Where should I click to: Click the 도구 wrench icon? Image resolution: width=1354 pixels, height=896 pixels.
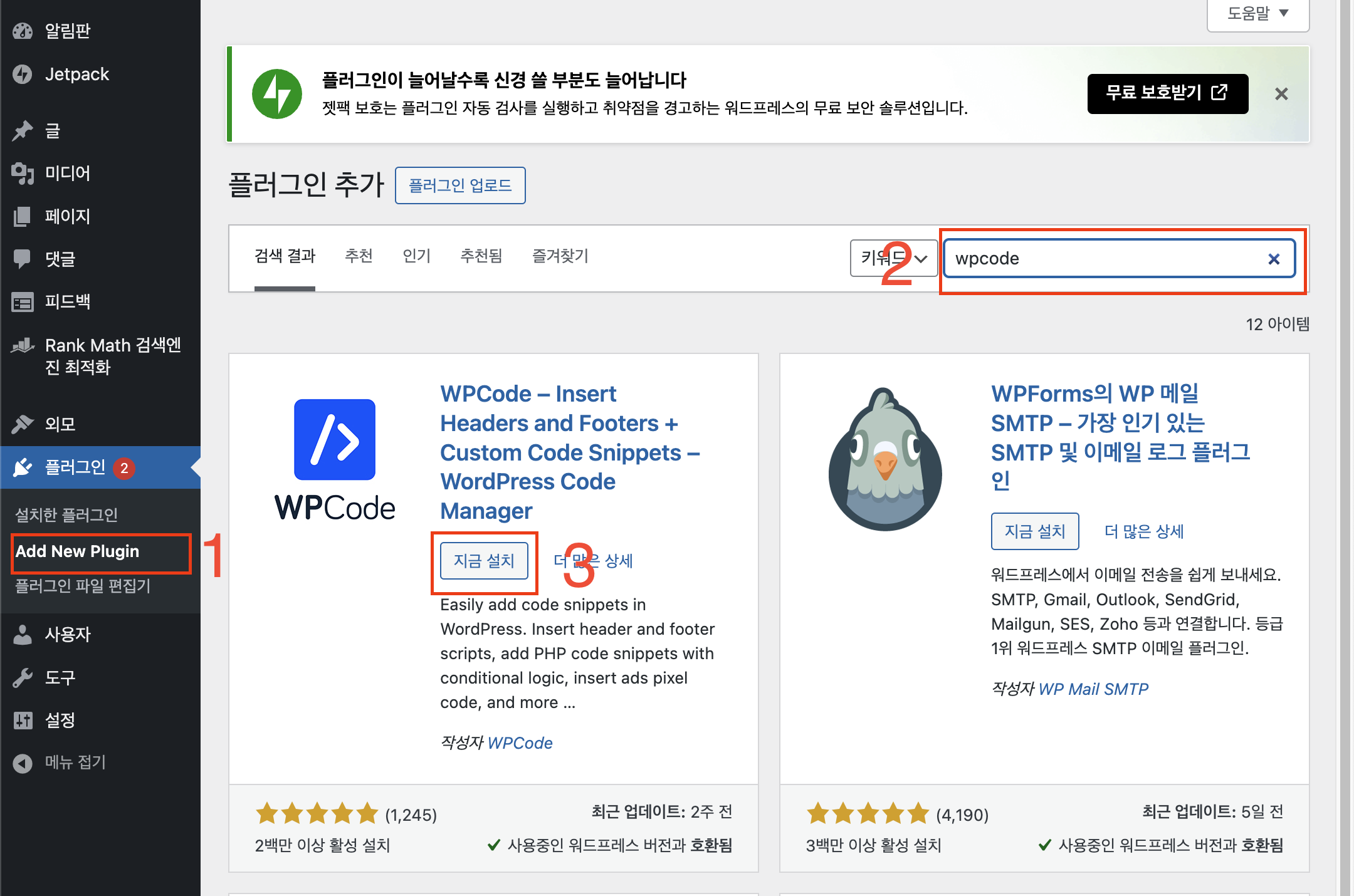23,677
